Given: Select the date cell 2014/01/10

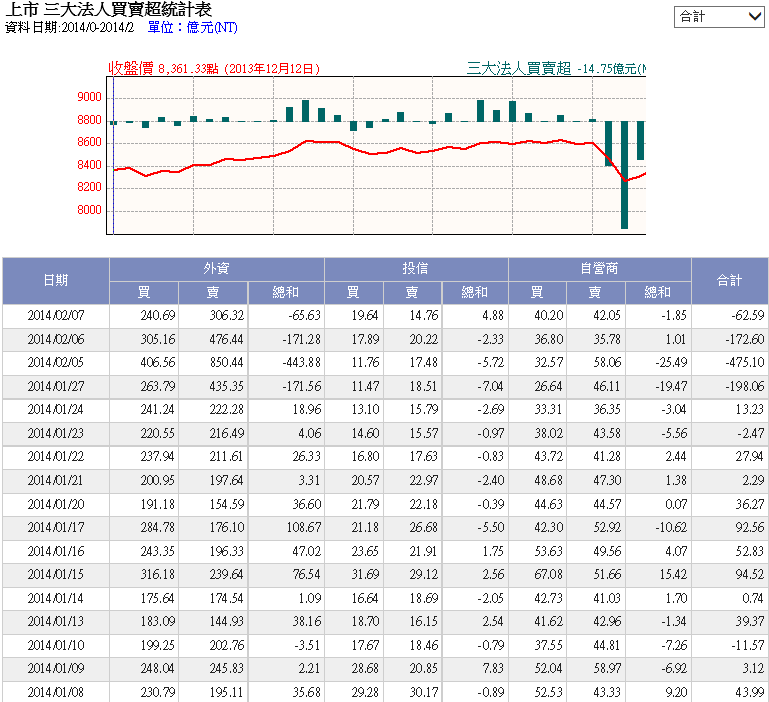Looking at the screenshot, I should [x=55, y=645].
